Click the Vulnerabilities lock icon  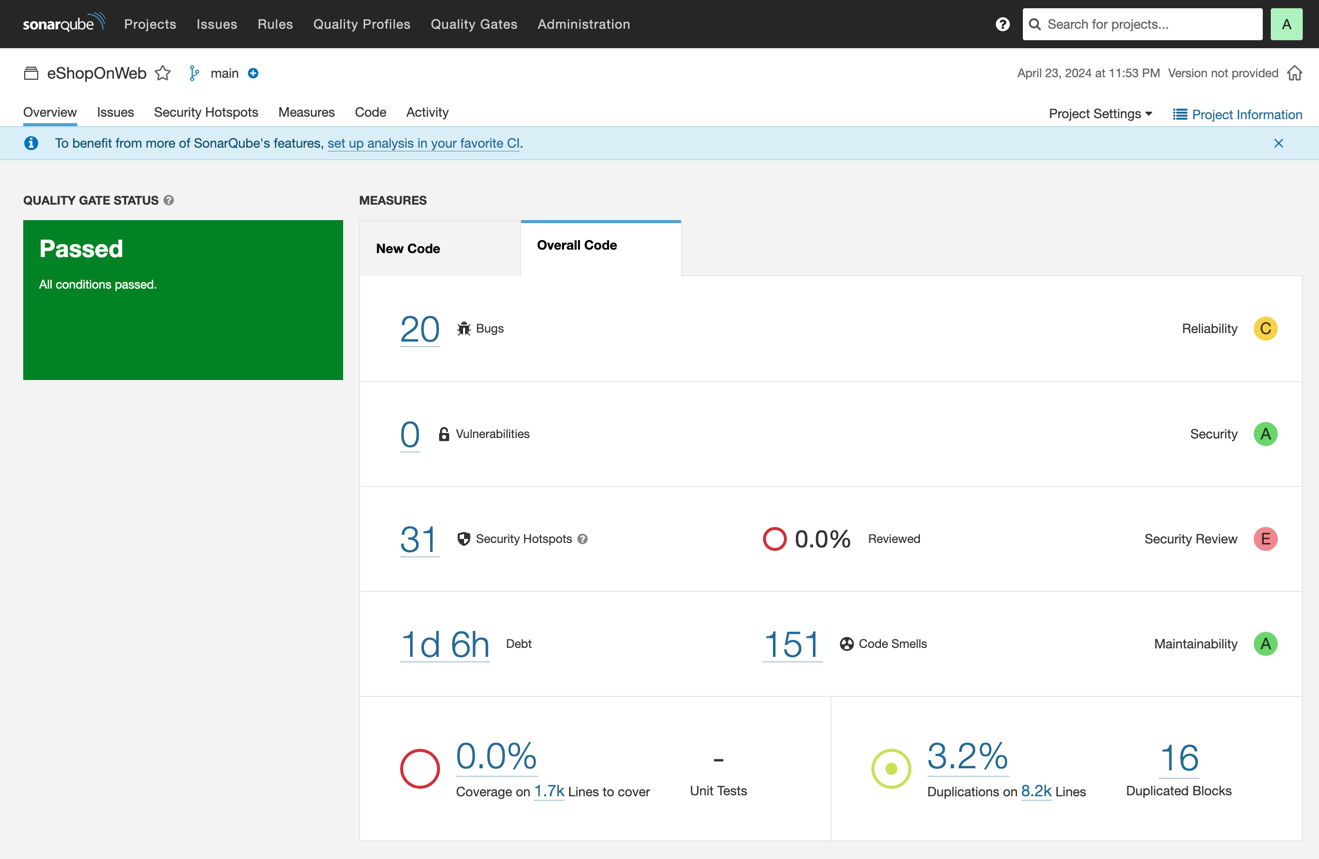coord(443,434)
